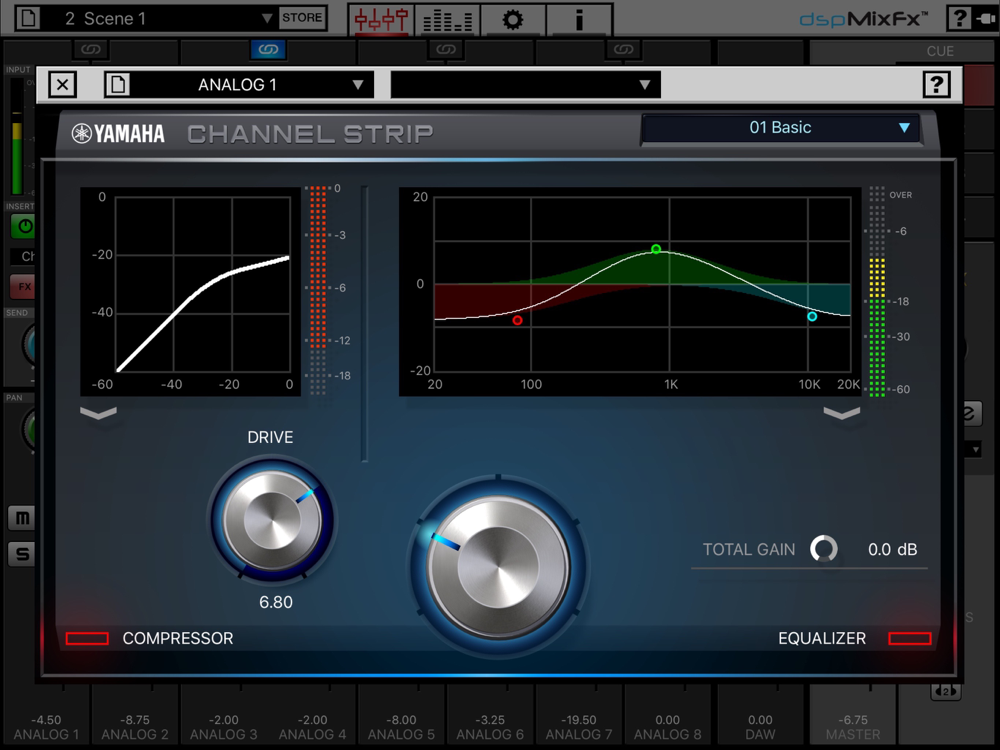
Task: Select the red low band EQ point
Action: tap(517, 320)
